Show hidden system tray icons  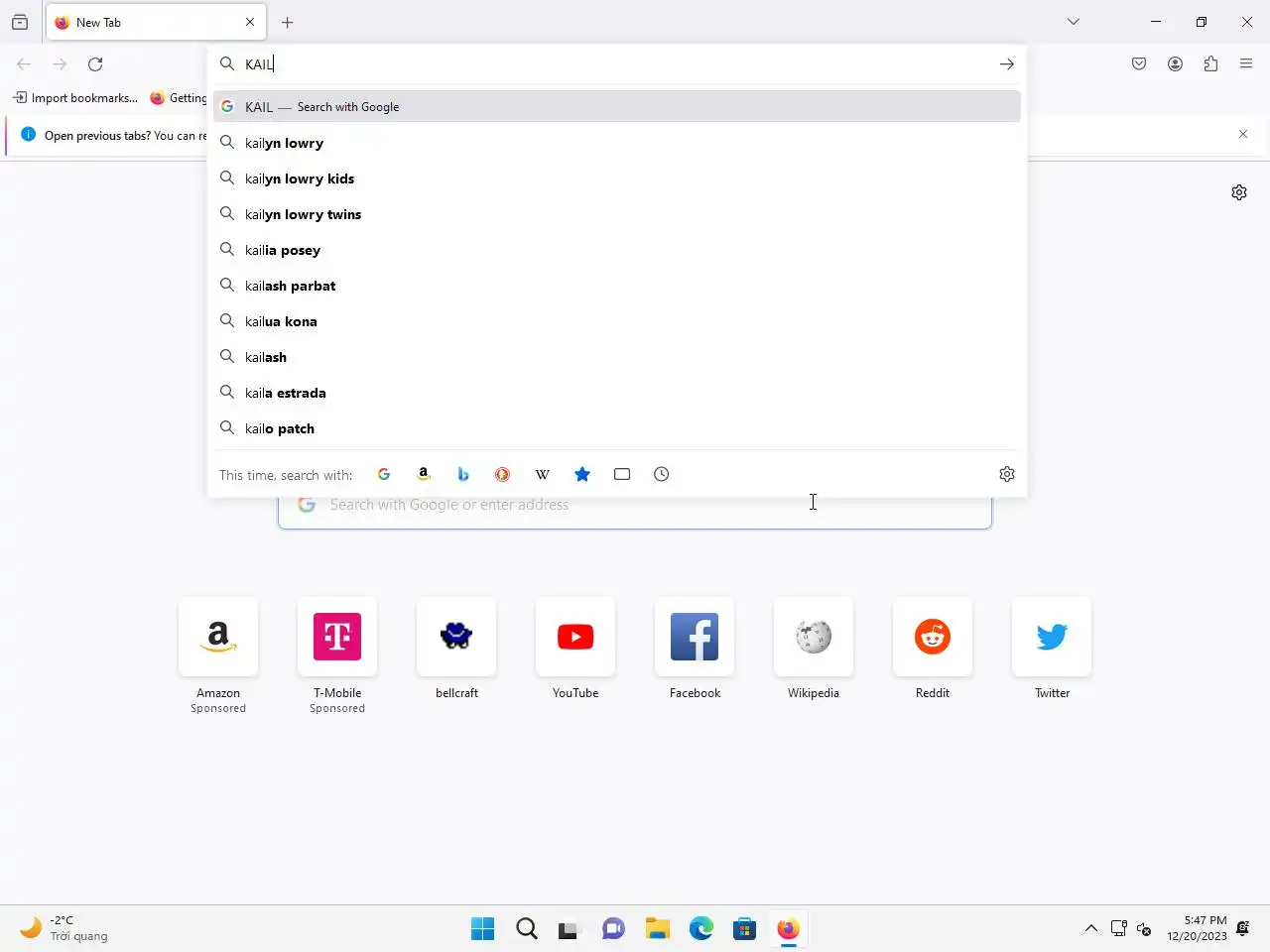point(1091,929)
